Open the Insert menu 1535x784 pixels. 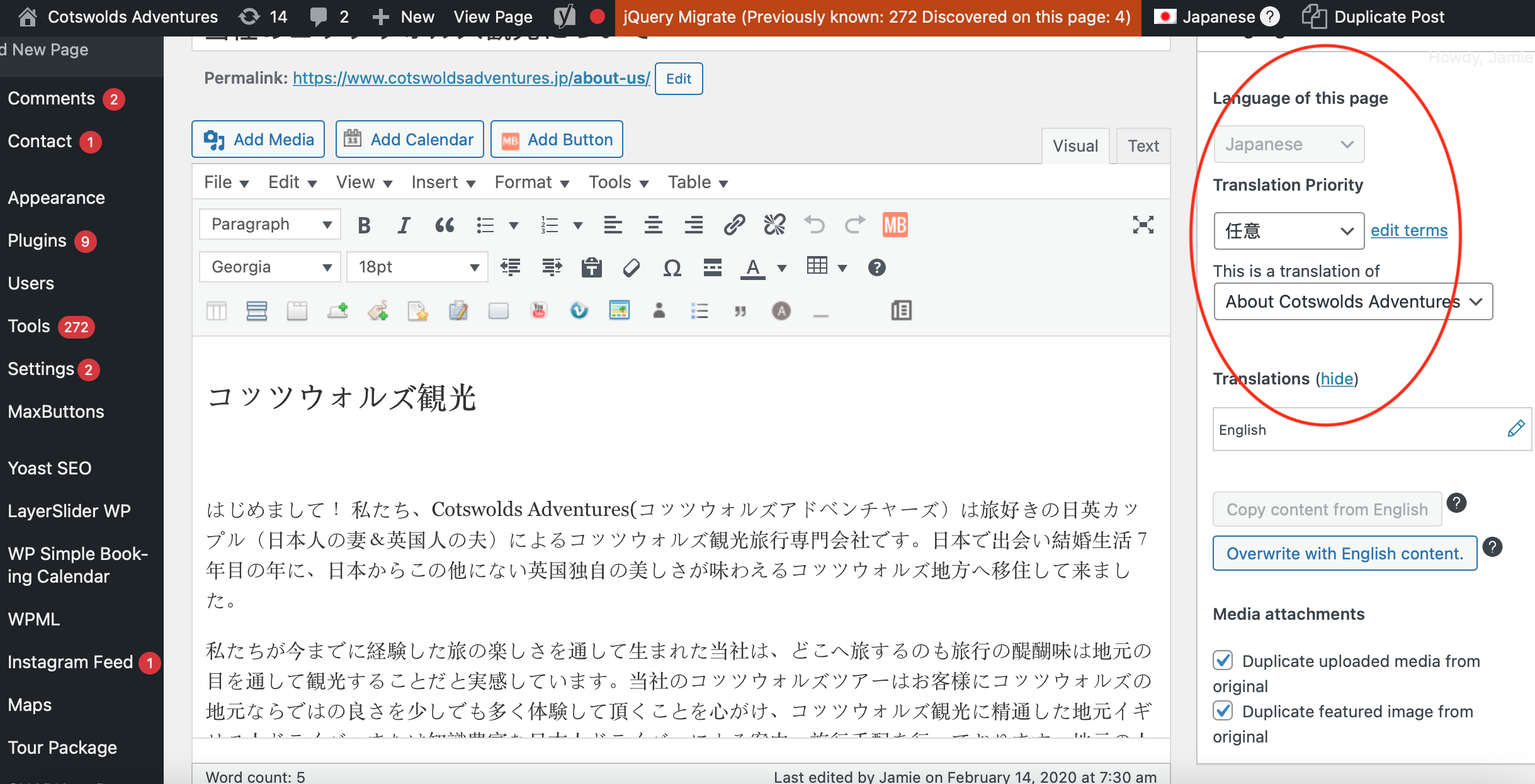tap(443, 182)
